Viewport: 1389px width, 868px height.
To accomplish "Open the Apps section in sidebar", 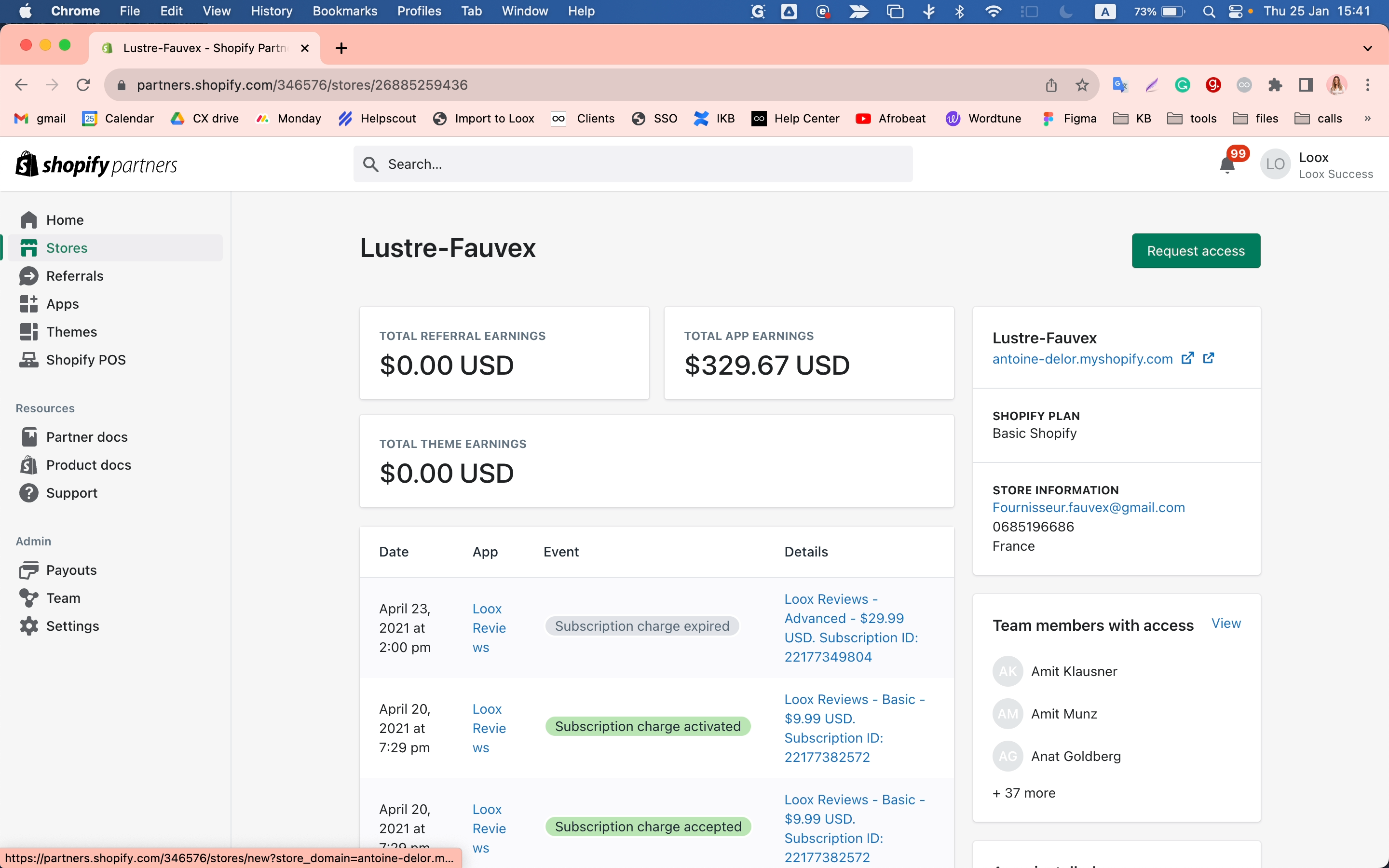I will click(62, 304).
